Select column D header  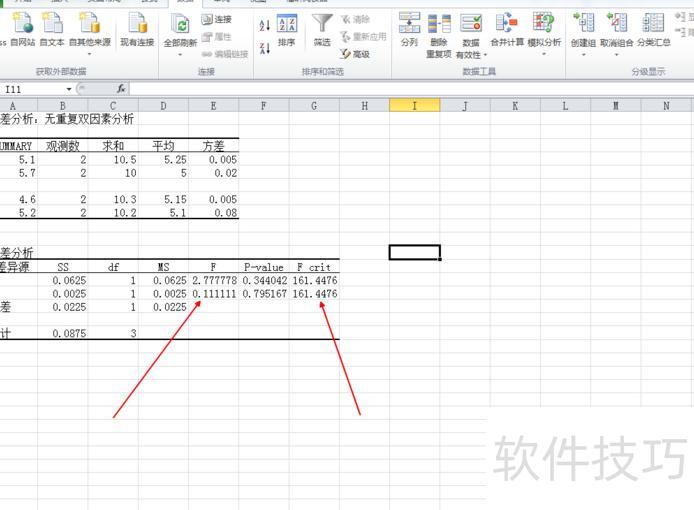pos(163,105)
